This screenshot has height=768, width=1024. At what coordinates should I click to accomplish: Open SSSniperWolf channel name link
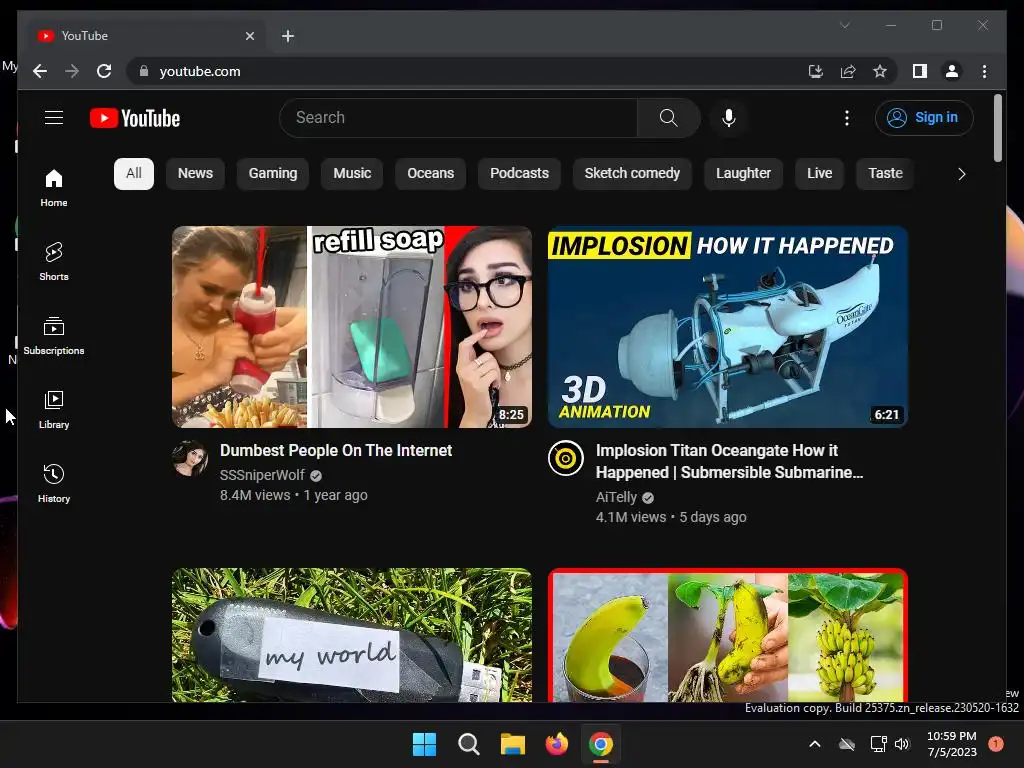262,475
